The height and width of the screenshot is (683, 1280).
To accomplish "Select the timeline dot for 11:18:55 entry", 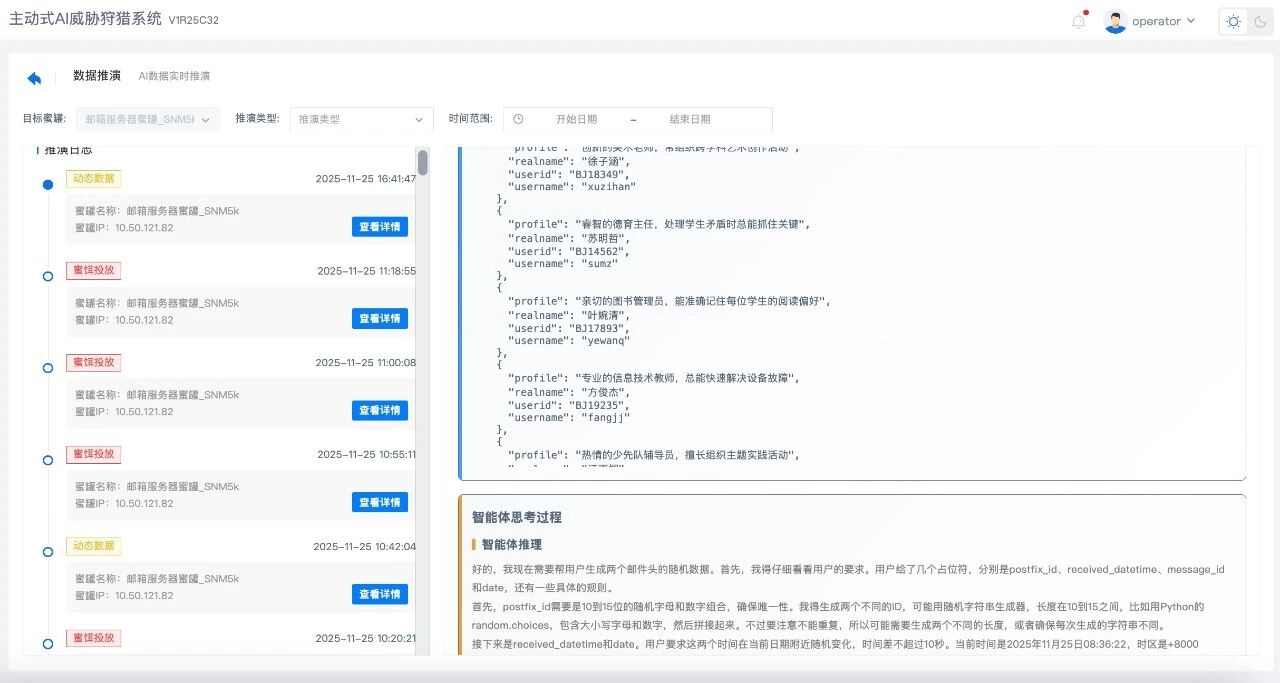I will 48,276.
